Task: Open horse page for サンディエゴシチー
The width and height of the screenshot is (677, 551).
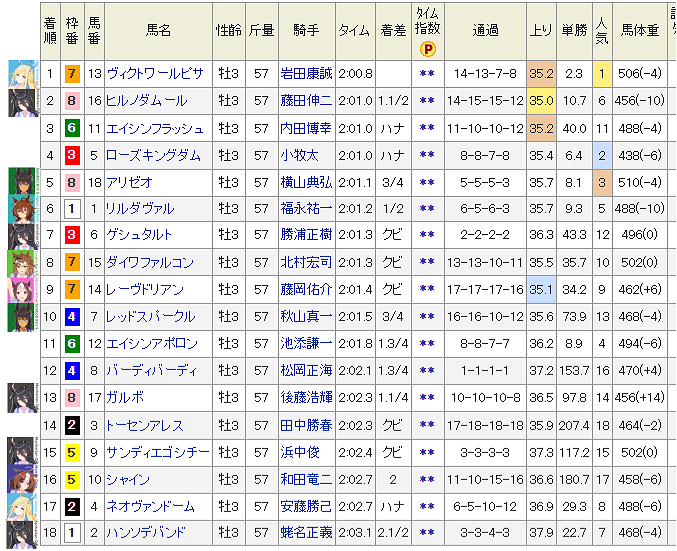Action: coord(158,453)
